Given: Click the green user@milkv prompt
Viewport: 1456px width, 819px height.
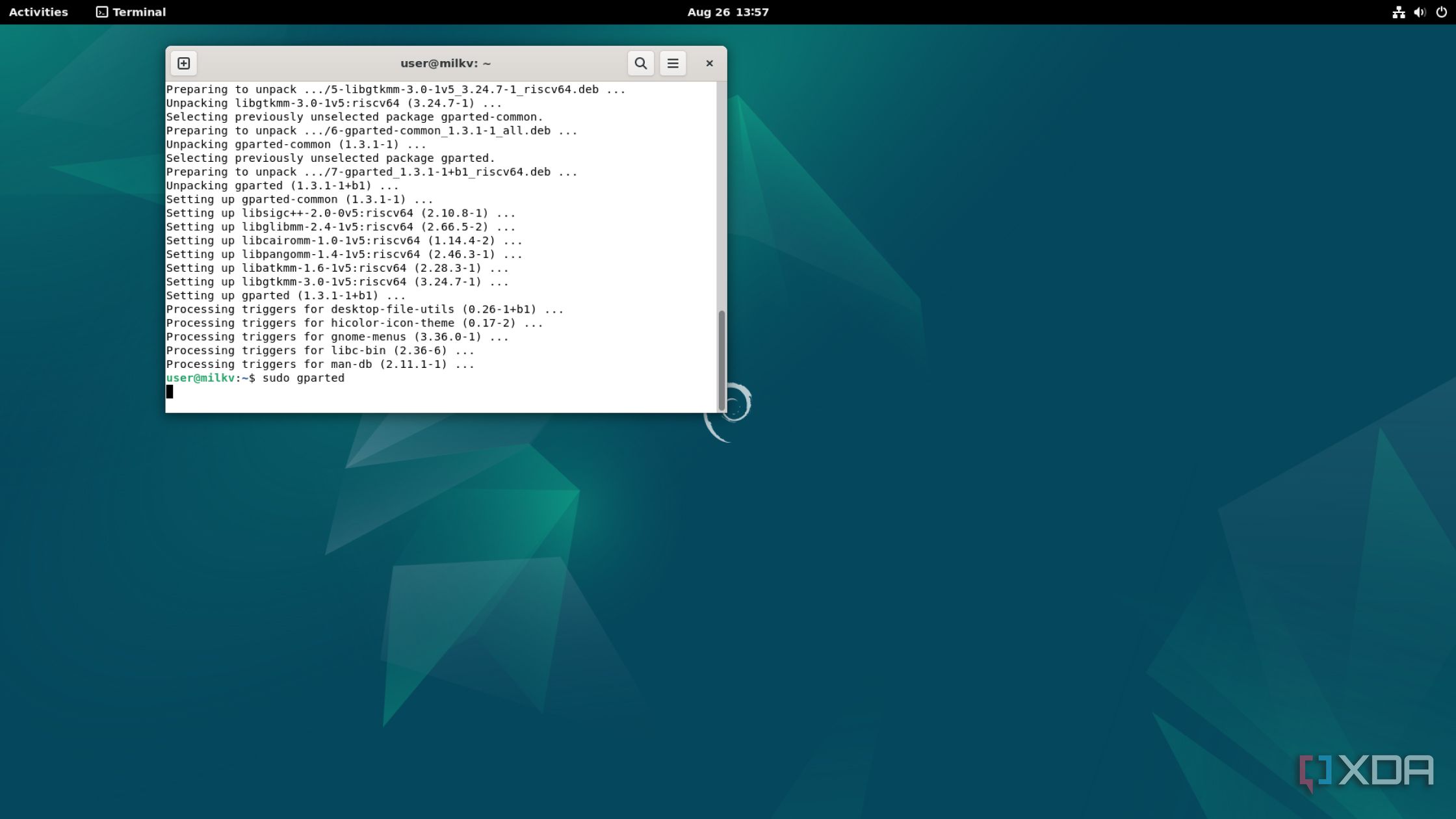Looking at the screenshot, I should pyautogui.click(x=200, y=378).
